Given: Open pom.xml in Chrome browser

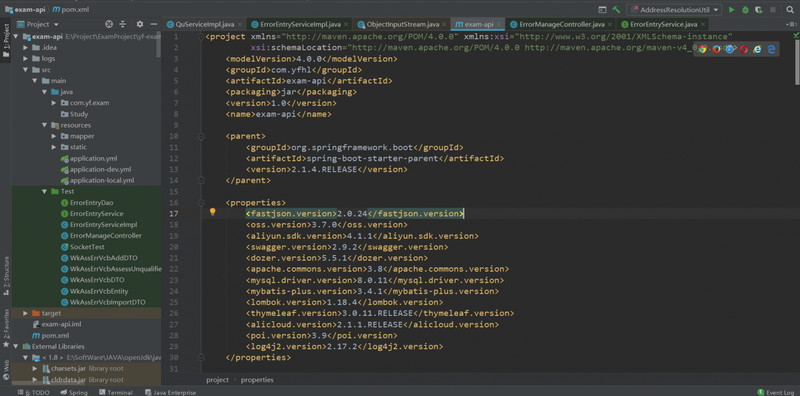Looking at the screenshot, I should [703, 49].
